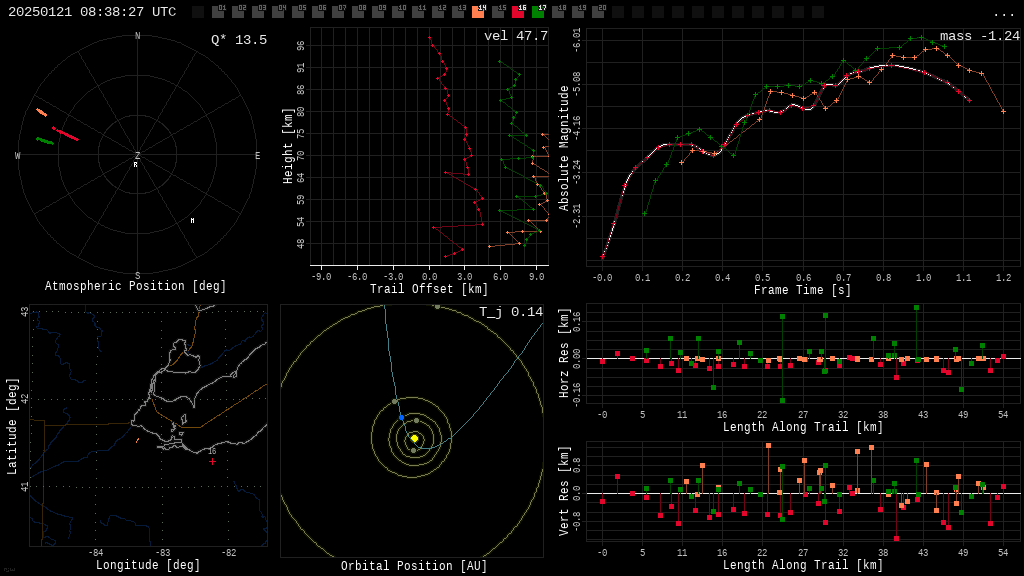Open the three-dot menu at top right
The height and width of the screenshot is (576, 1024).
point(1003,13)
